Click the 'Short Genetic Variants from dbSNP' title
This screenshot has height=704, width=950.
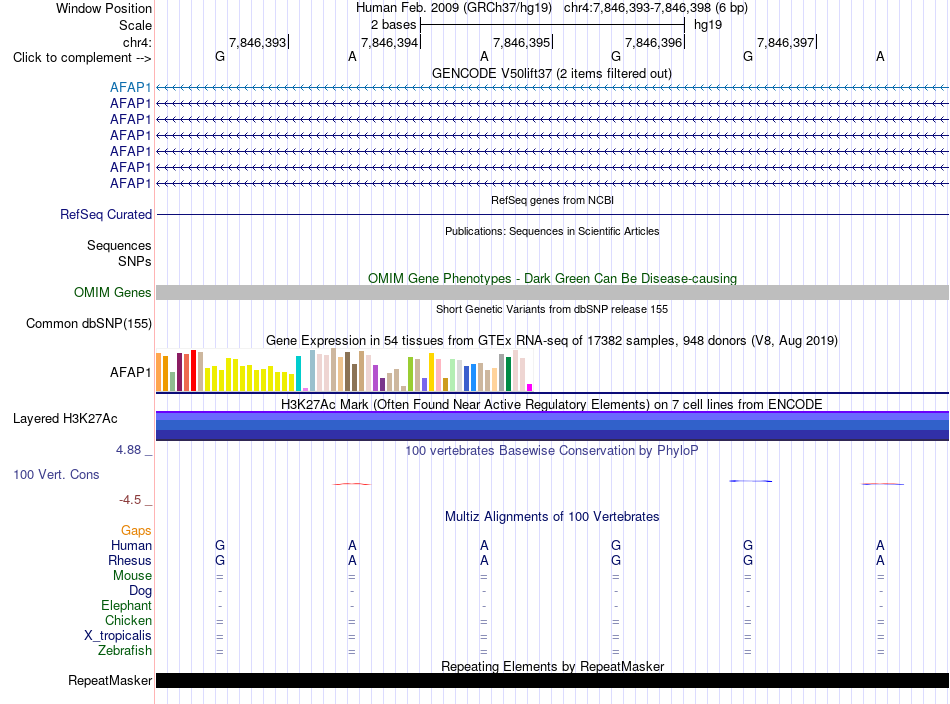[552, 309]
